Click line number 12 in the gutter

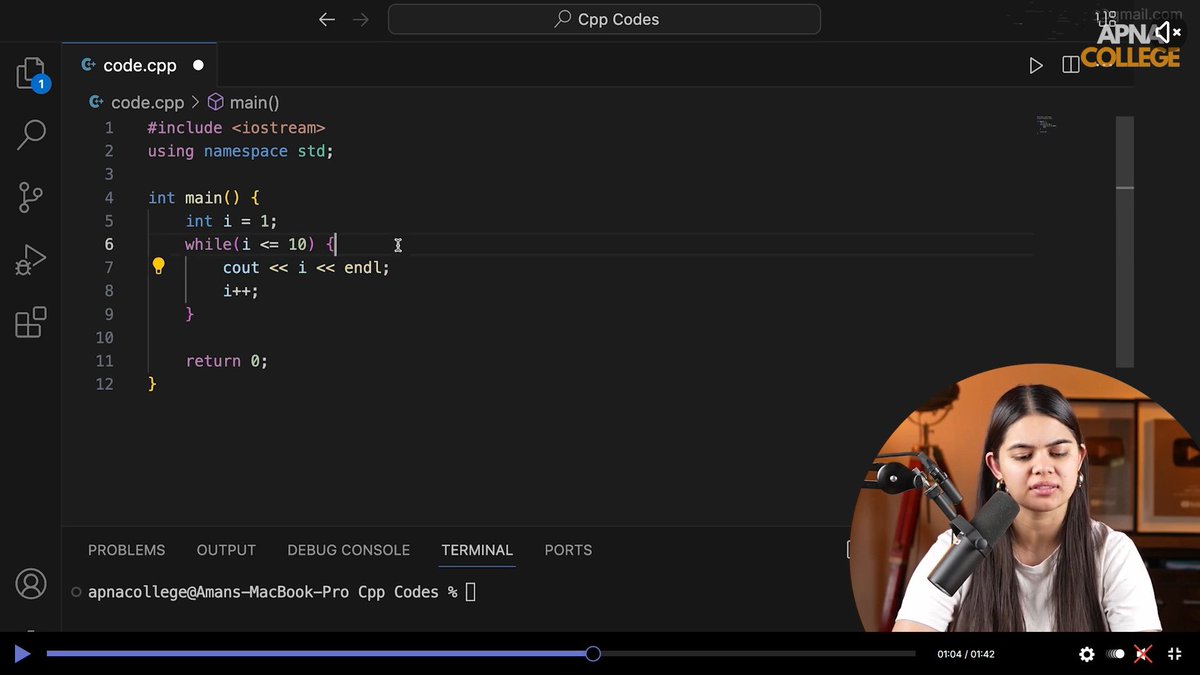(104, 384)
